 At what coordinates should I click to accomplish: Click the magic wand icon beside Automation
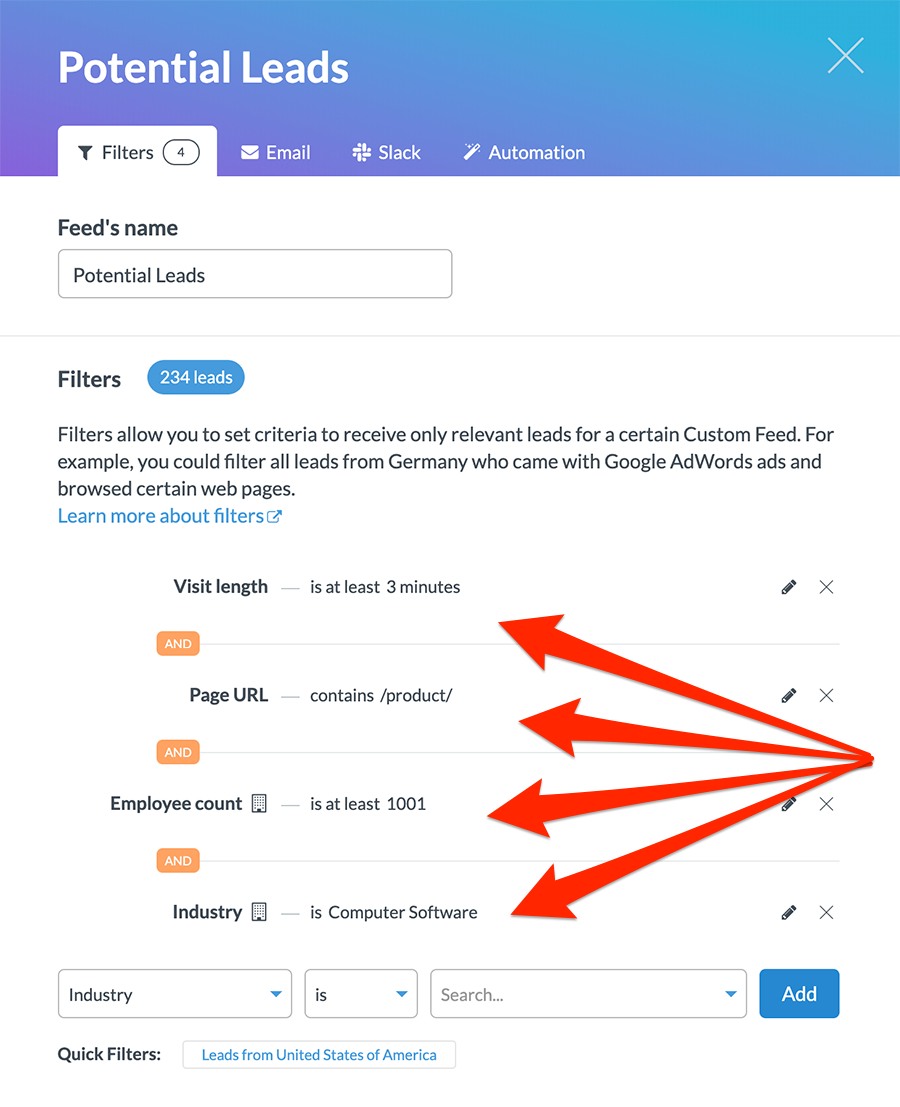pos(470,152)
